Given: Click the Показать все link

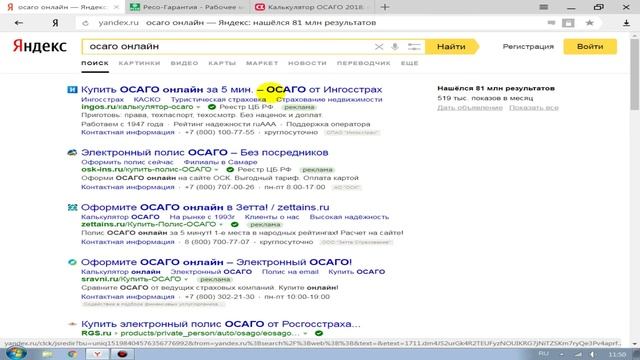Looking at the screenshot, I should click(533, 108).
